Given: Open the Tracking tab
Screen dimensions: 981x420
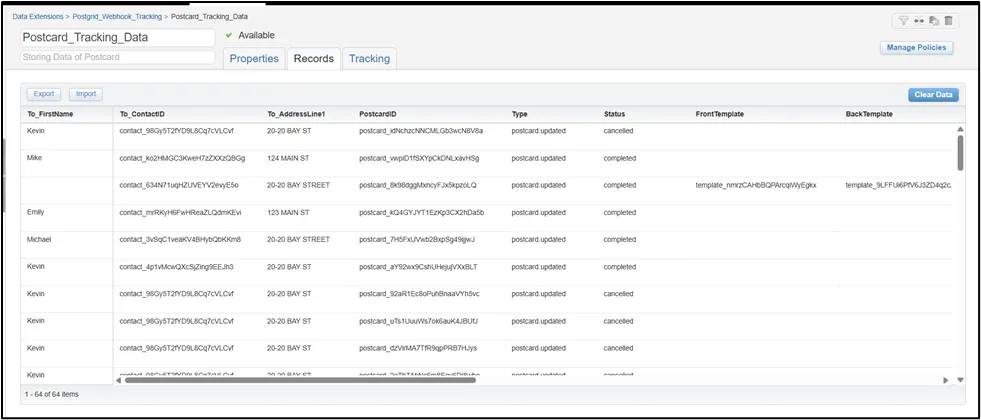Looking at the screenshot, I should click(x=369, y=58).
